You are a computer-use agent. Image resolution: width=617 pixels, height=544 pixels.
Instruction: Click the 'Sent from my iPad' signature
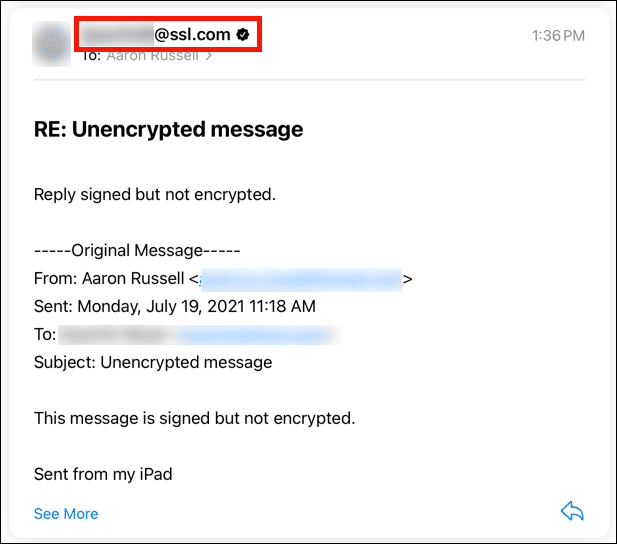pyautogui.click(x=103, y=474)
